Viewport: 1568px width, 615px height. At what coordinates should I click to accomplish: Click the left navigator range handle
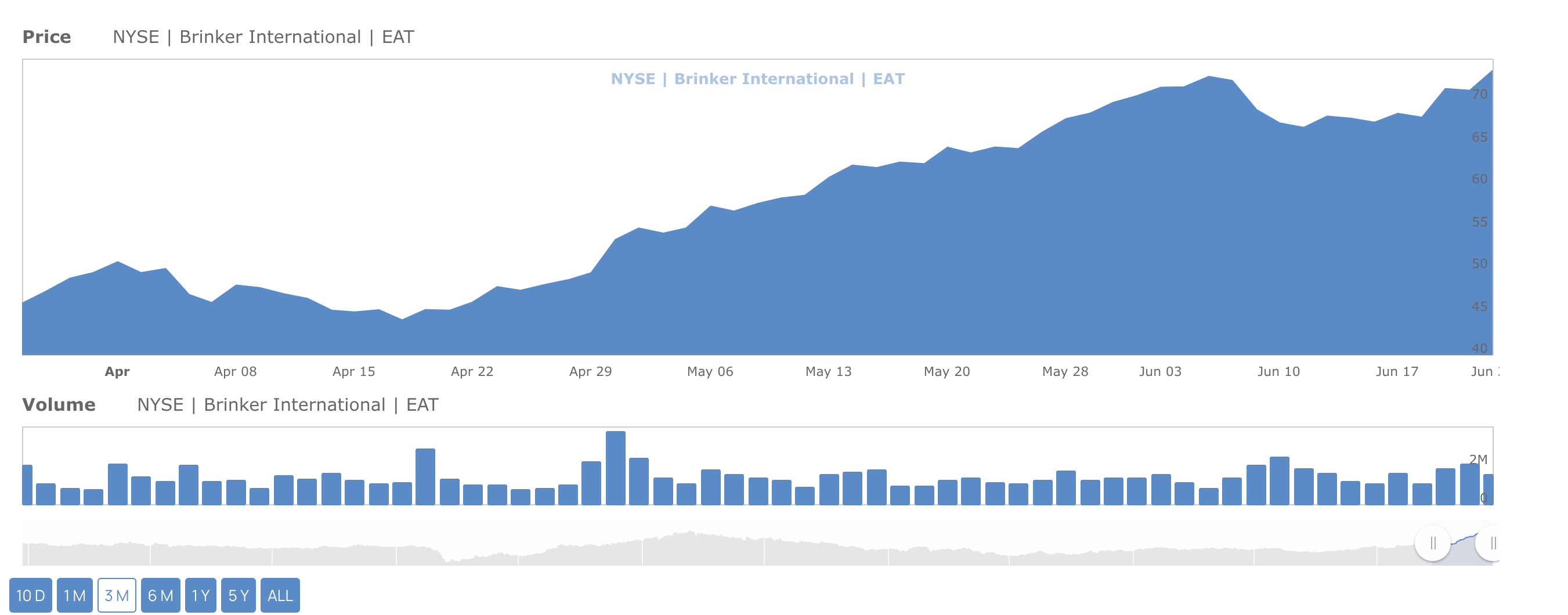pos(1432,542)
